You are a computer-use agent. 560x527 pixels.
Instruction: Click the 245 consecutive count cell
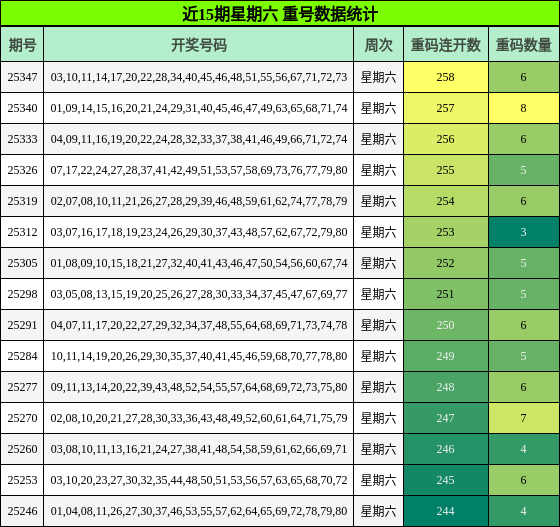point(446,480)
